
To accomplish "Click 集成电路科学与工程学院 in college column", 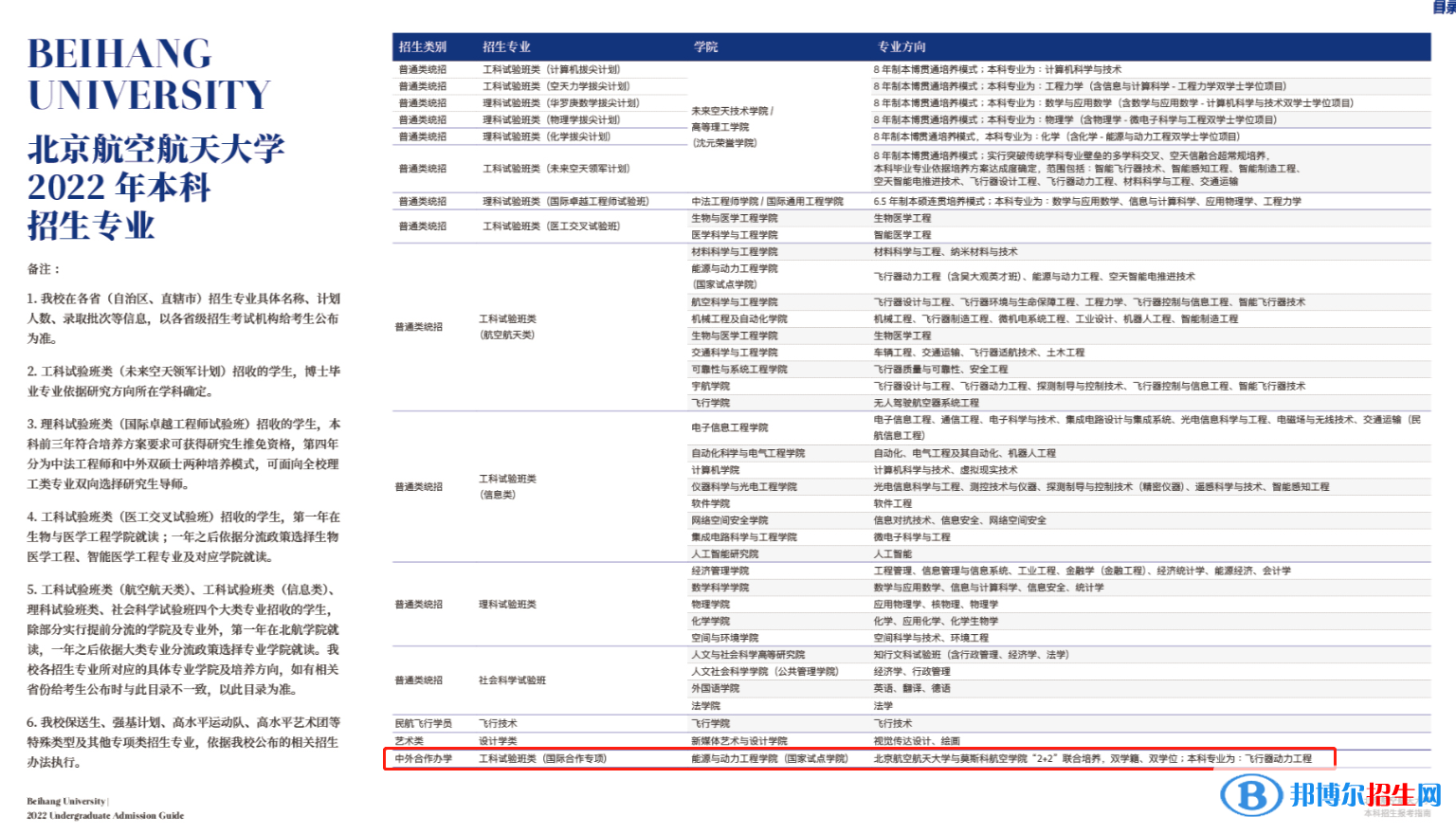I will pos(743,536).
